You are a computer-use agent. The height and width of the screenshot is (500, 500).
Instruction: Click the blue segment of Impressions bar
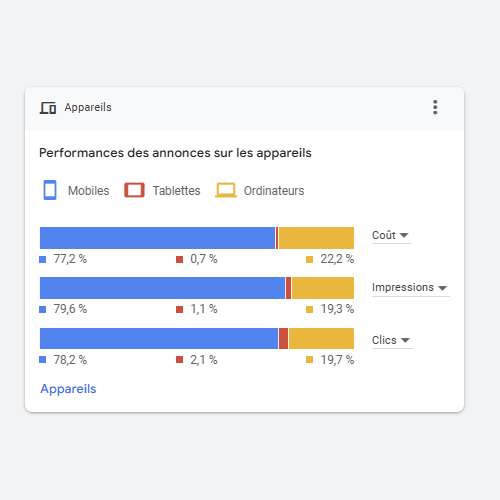162,288
